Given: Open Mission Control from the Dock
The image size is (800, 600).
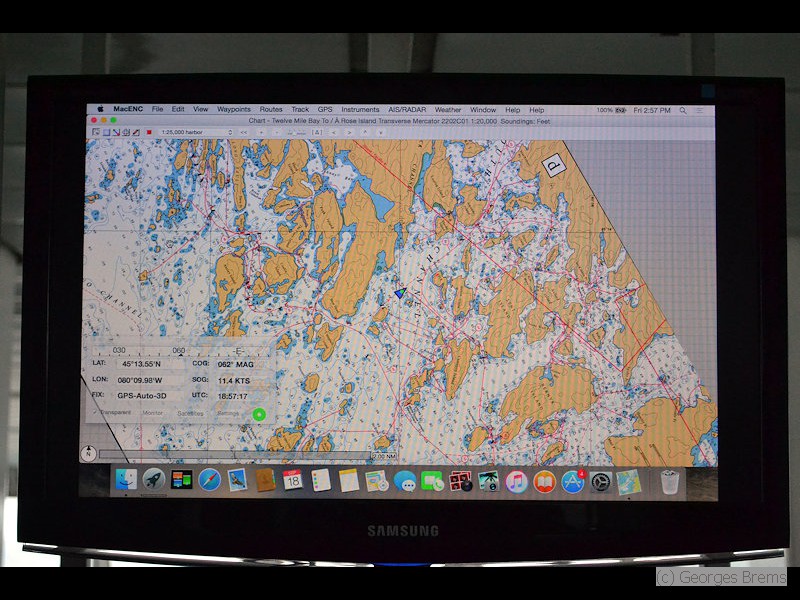Looking at the screenshot, I should [181, 480].
